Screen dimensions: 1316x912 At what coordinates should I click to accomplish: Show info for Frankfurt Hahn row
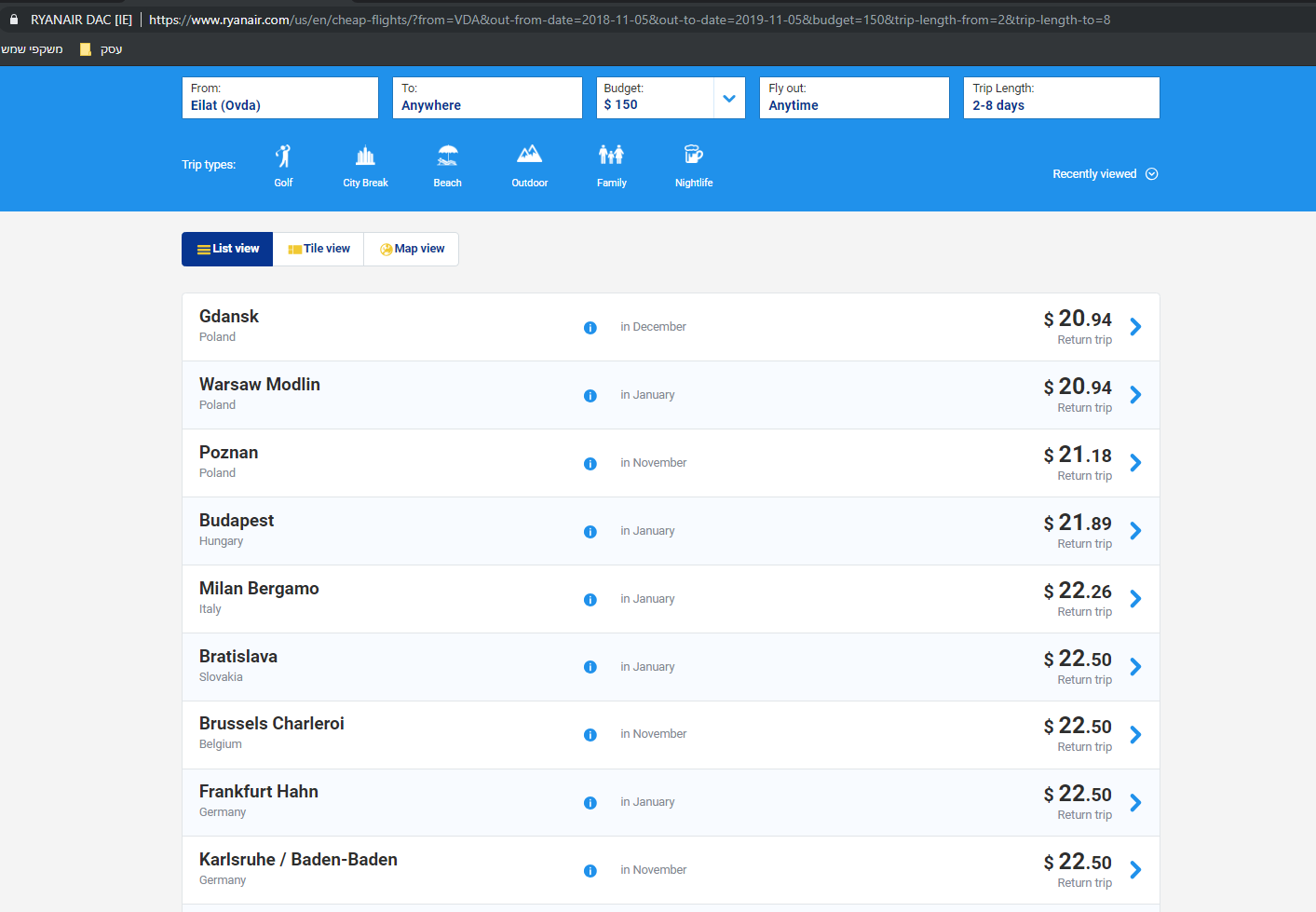tap(590, 803)
